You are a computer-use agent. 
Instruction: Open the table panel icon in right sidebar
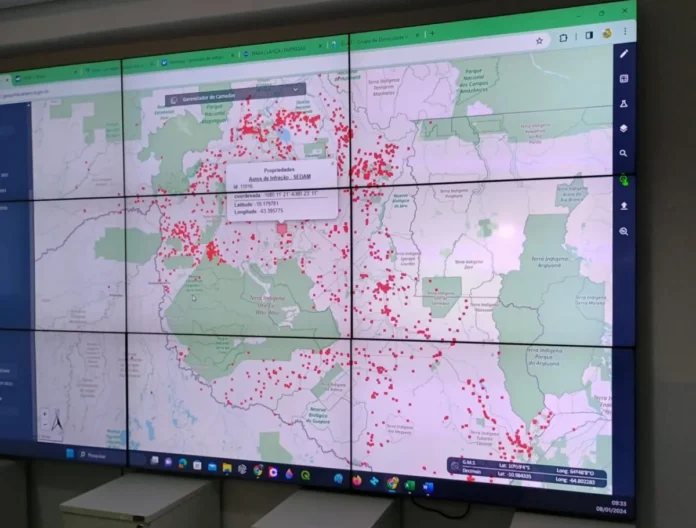[624, 78]
